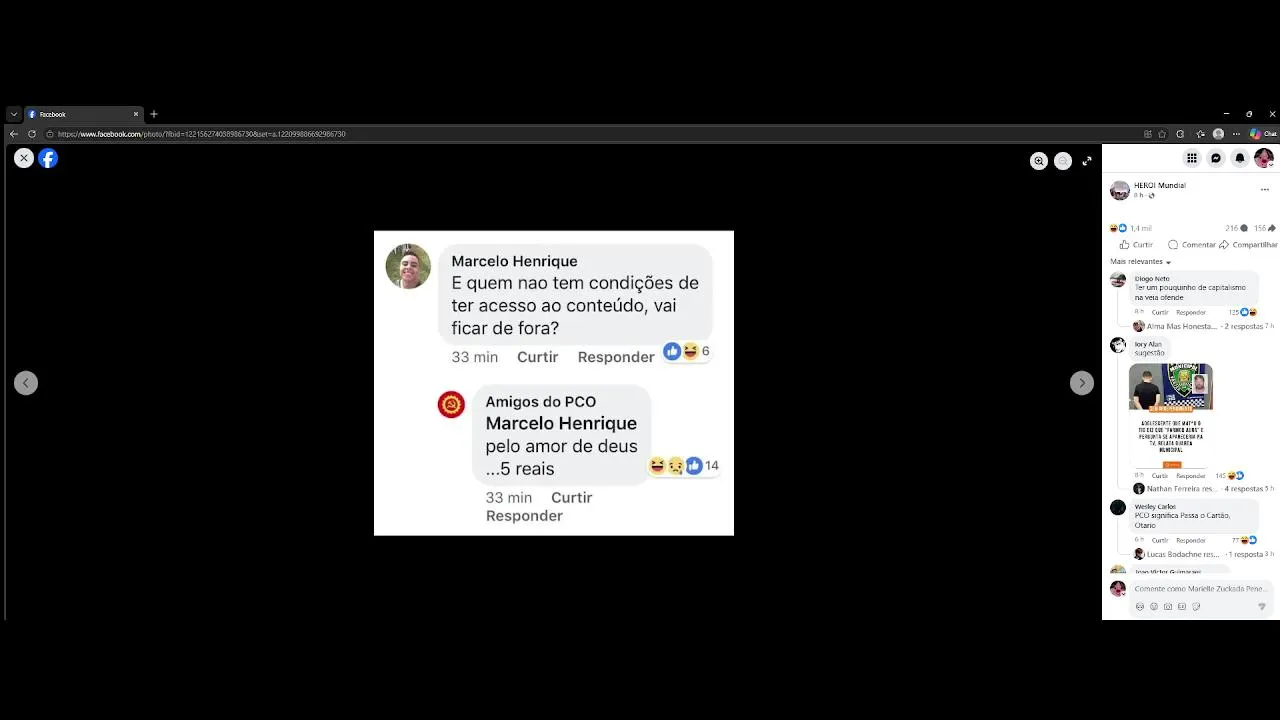This screenshot has width=1280, height=720.
Task: Open the Facebook menu grid icon
Action: coord(1192,158)
